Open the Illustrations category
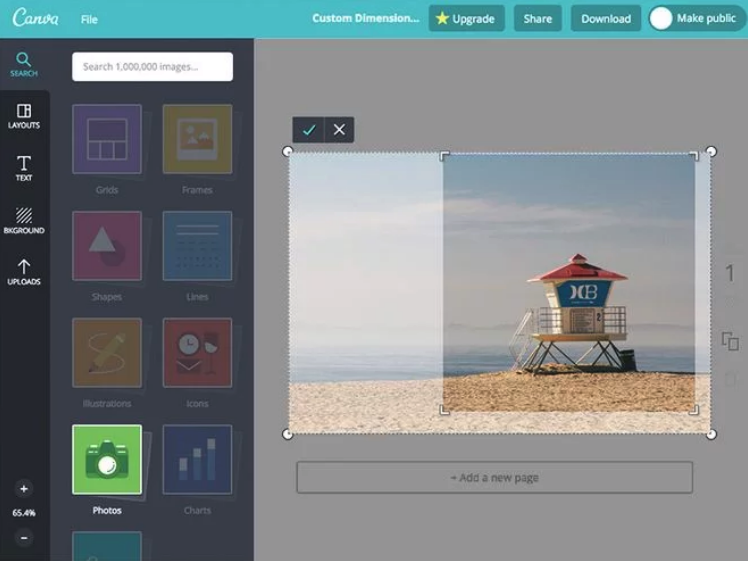 pyautogui.click(x=107, y=353)
